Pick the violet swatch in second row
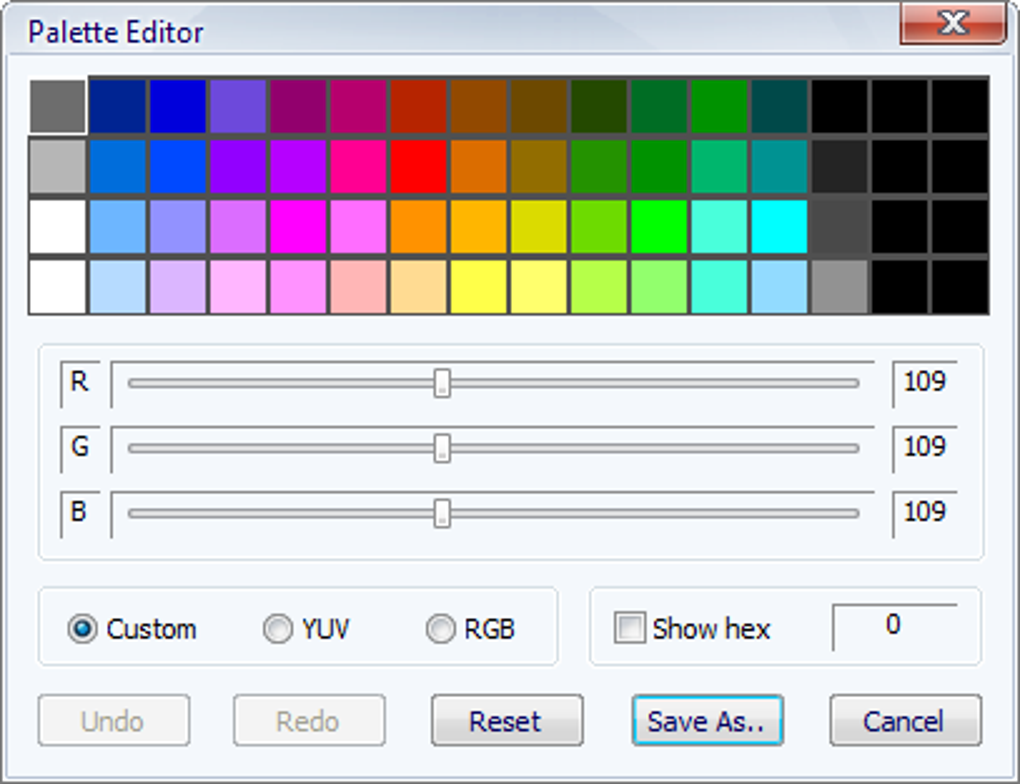 click(x=238, y=167)
